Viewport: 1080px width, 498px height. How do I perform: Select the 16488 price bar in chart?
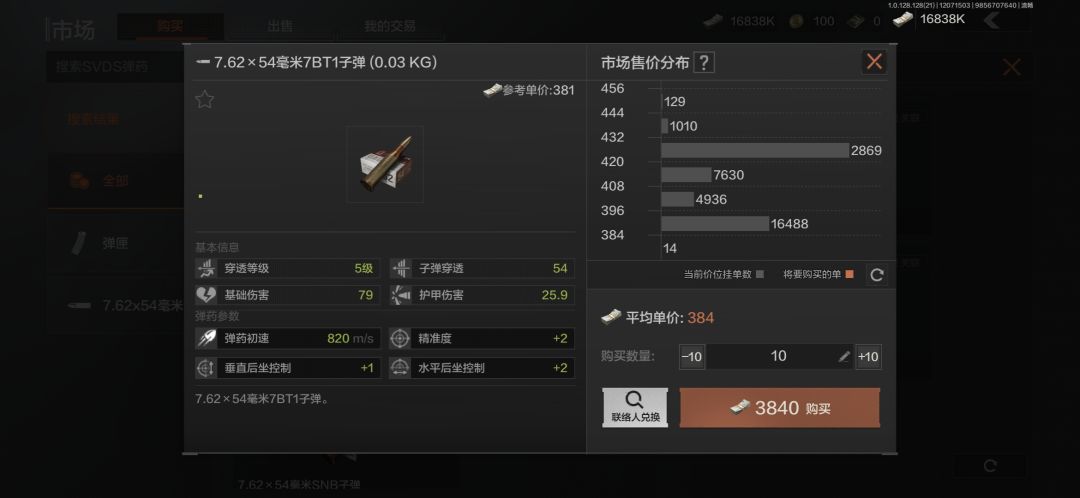pyautogui.click(x=715, y=224)
